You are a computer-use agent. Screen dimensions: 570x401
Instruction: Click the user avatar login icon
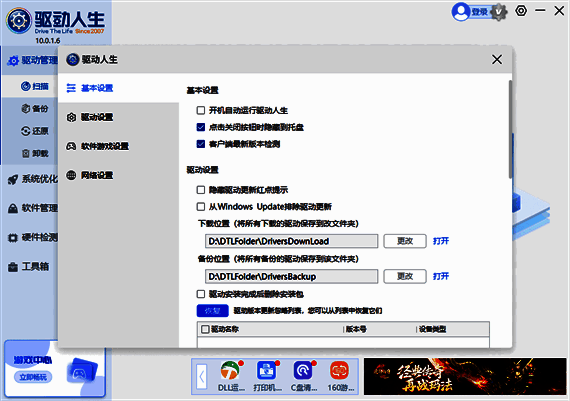461,12
